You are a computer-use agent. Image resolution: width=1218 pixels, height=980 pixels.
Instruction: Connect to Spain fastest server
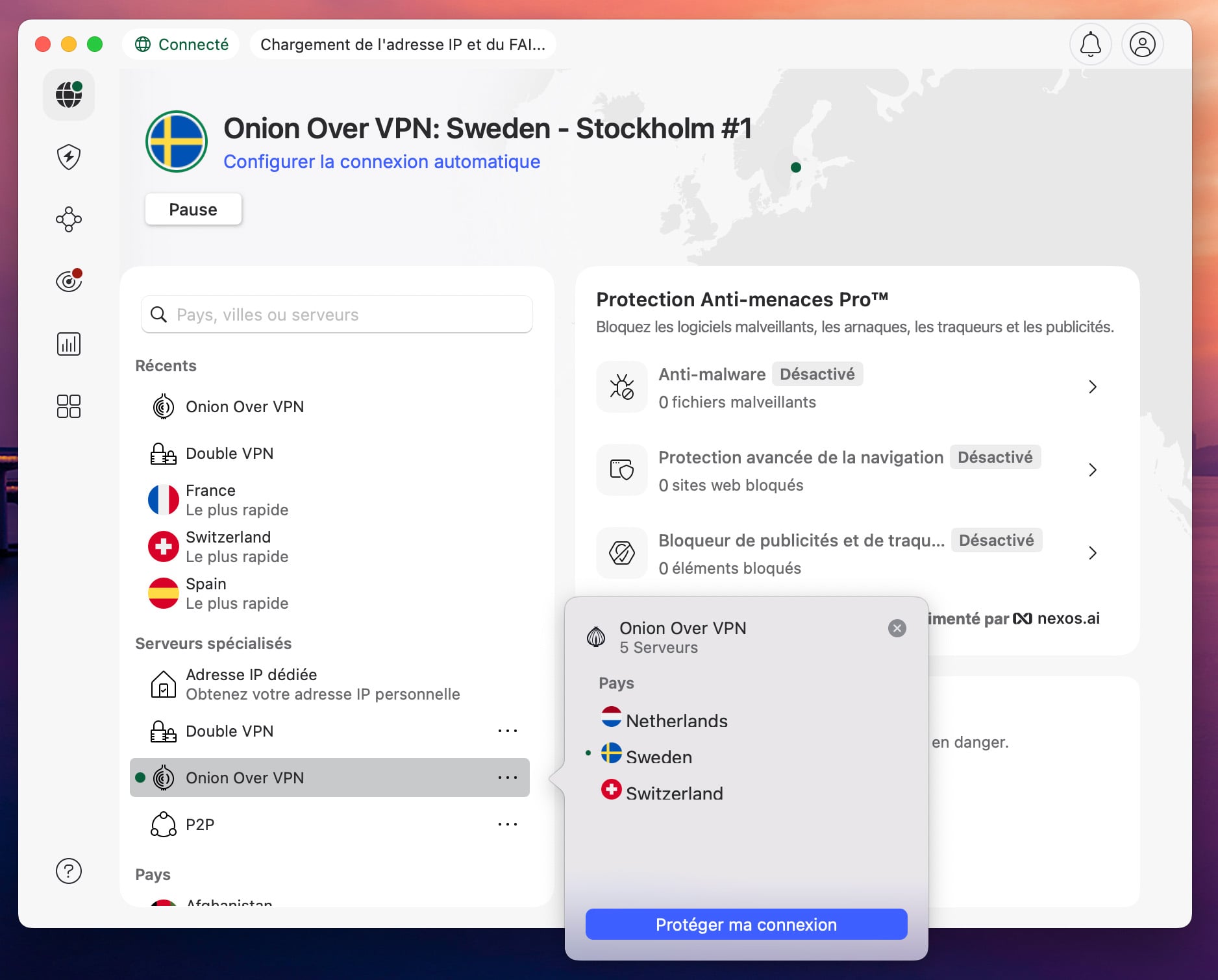point(330,594)
